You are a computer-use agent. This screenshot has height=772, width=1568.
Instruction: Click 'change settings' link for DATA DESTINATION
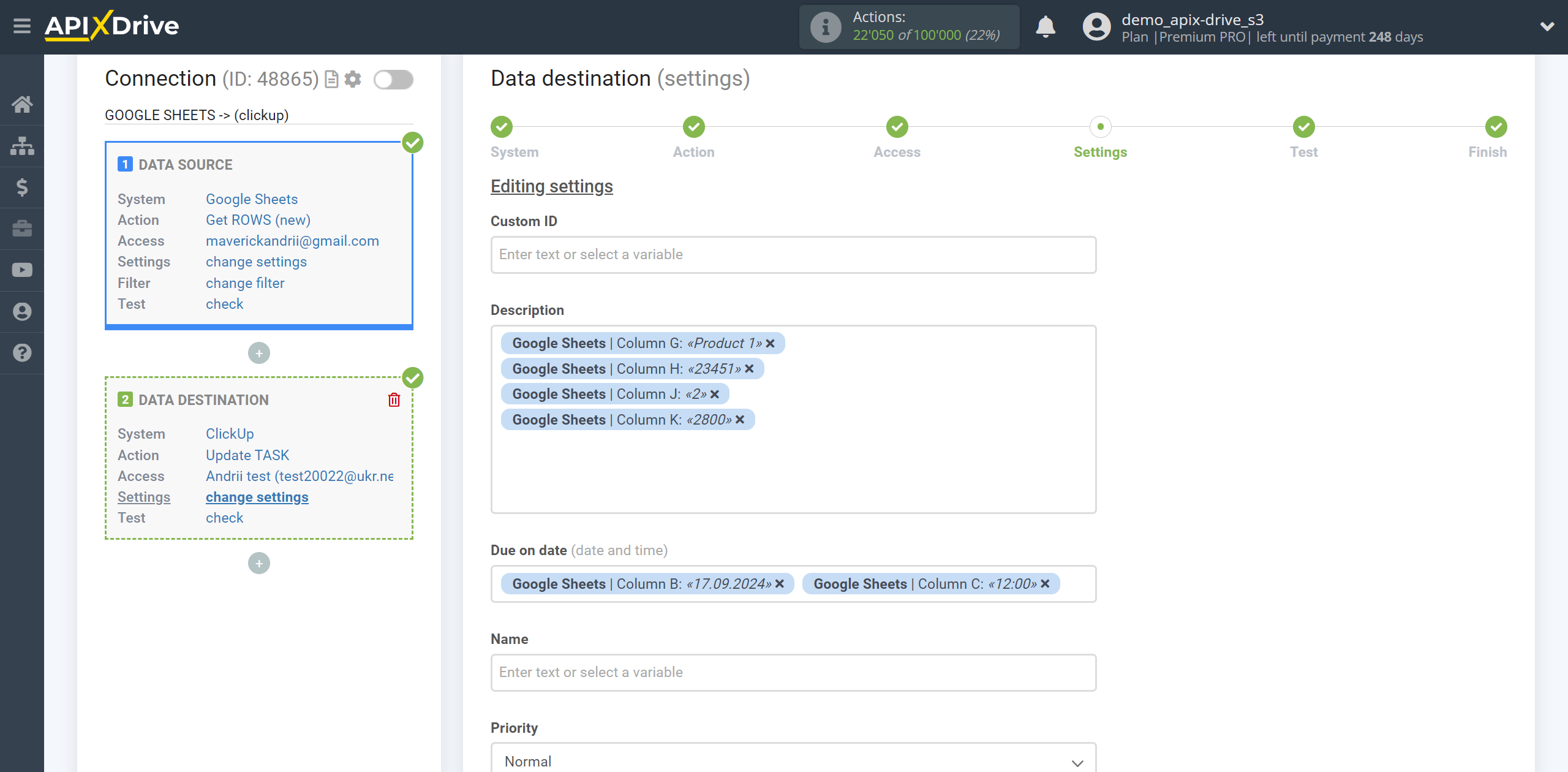(256, 496)
